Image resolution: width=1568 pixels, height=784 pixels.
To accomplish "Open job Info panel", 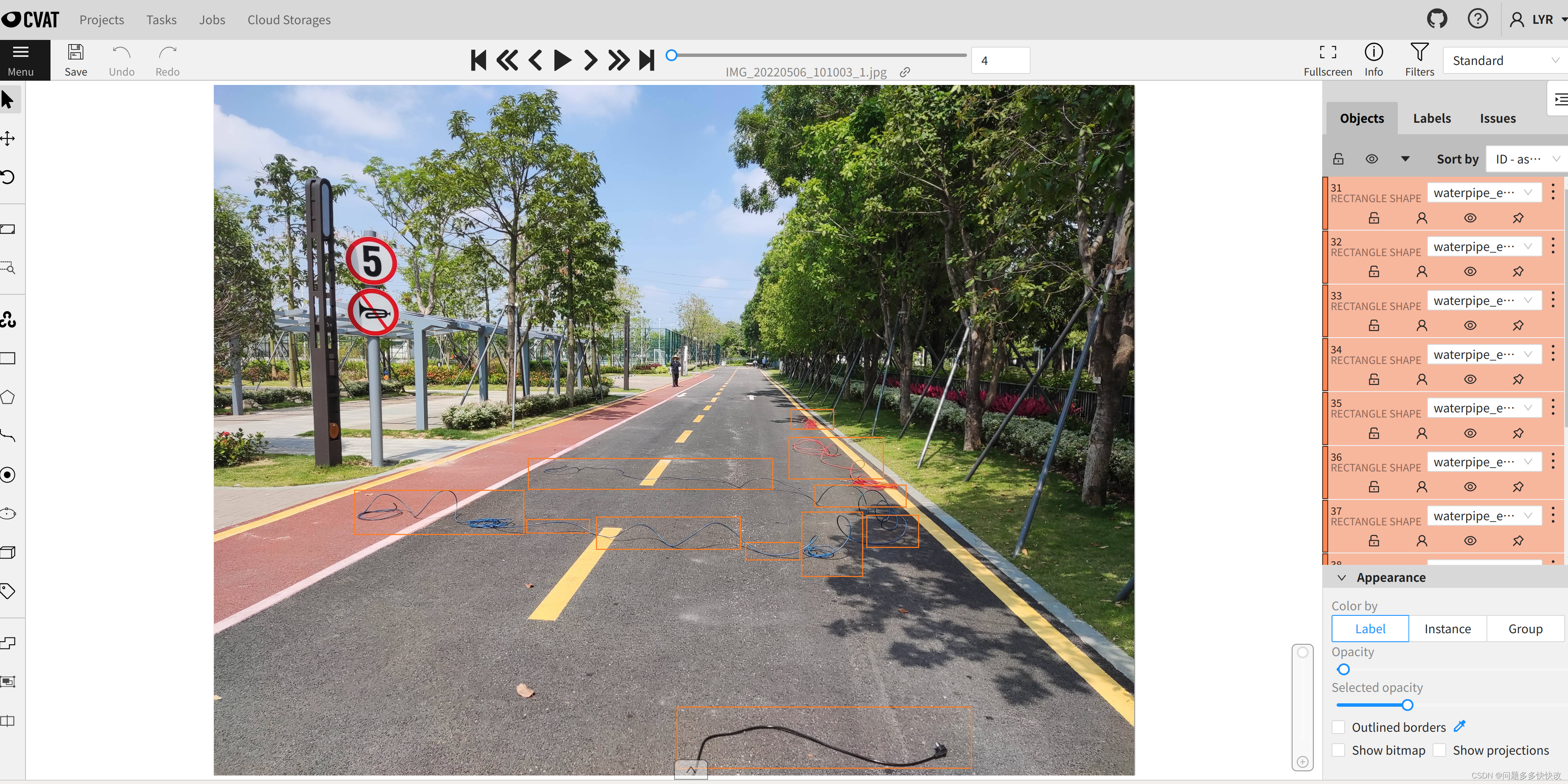I will pos(1373,60).
